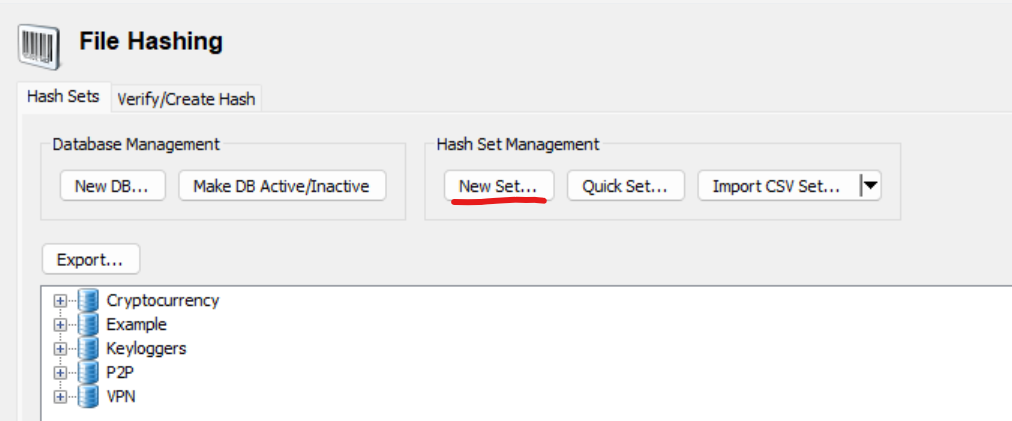The height and width of the screenshot is (421, 1012).
Task: Click the Quick Set... button
Action: point(625,186)
